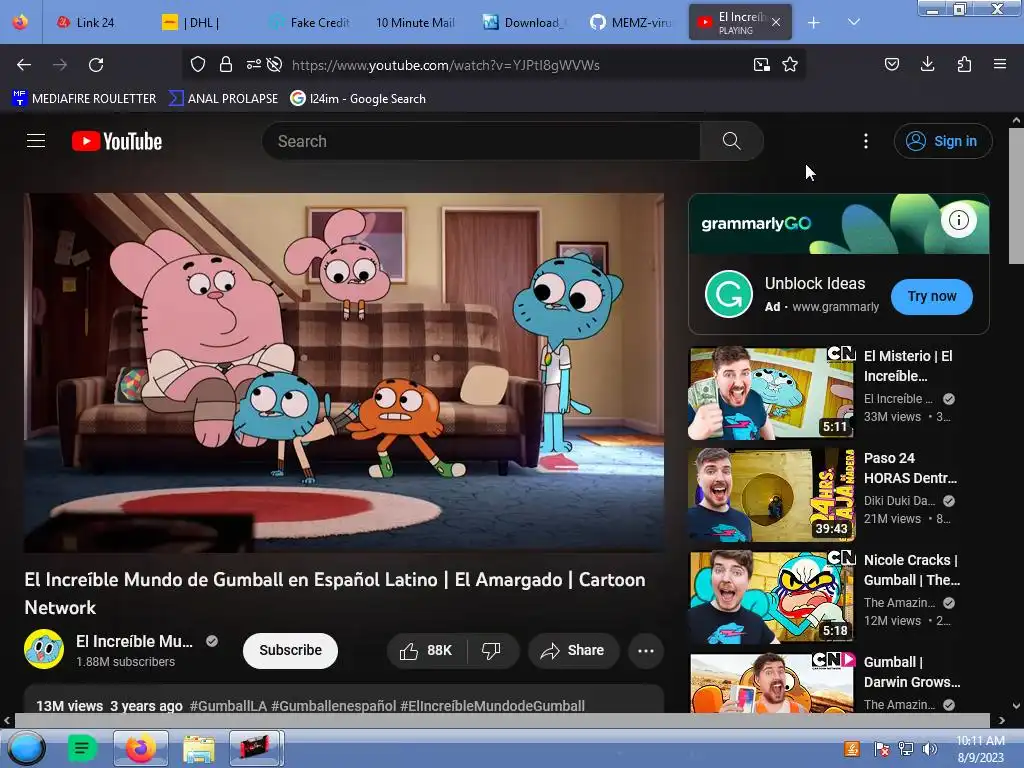Expand the list all tabs chevron
Screen dimensions: 1024x768
(854, 22)
